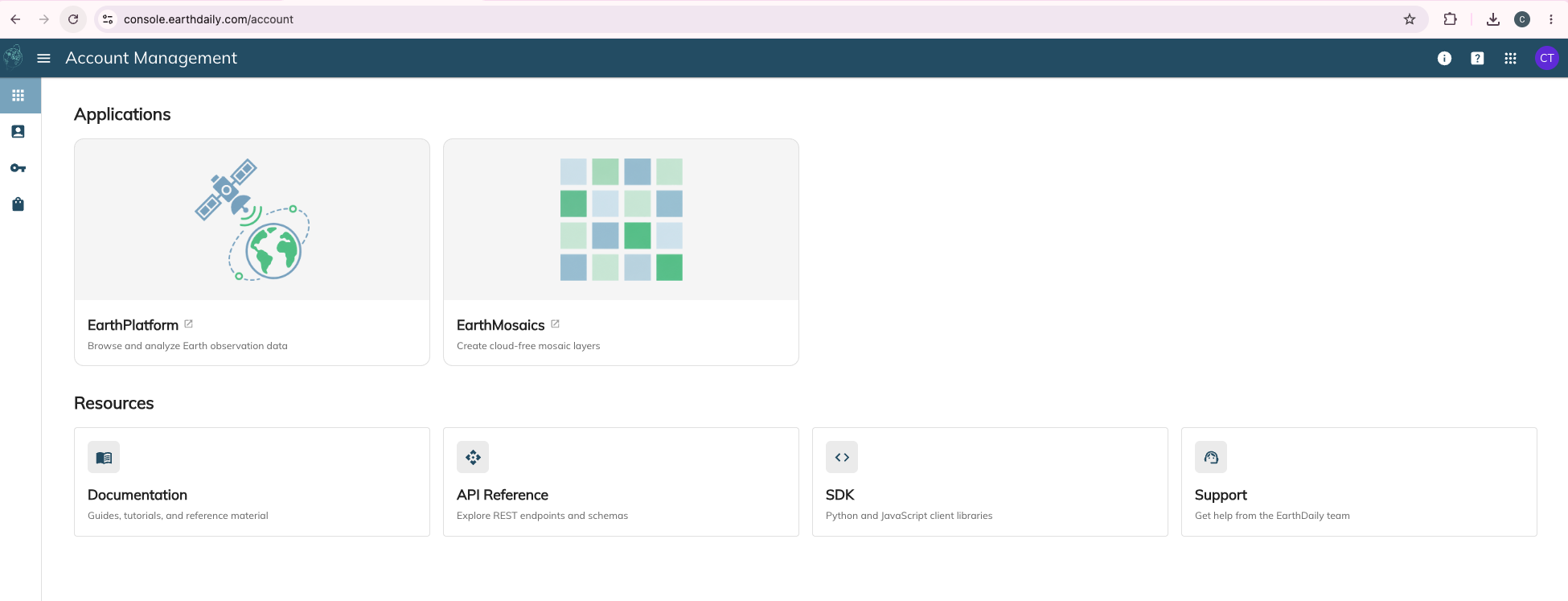Click the EarthDaily logo icon
Image resolution: width=1568 pixels, height=601 pixels.
point(13,57)
